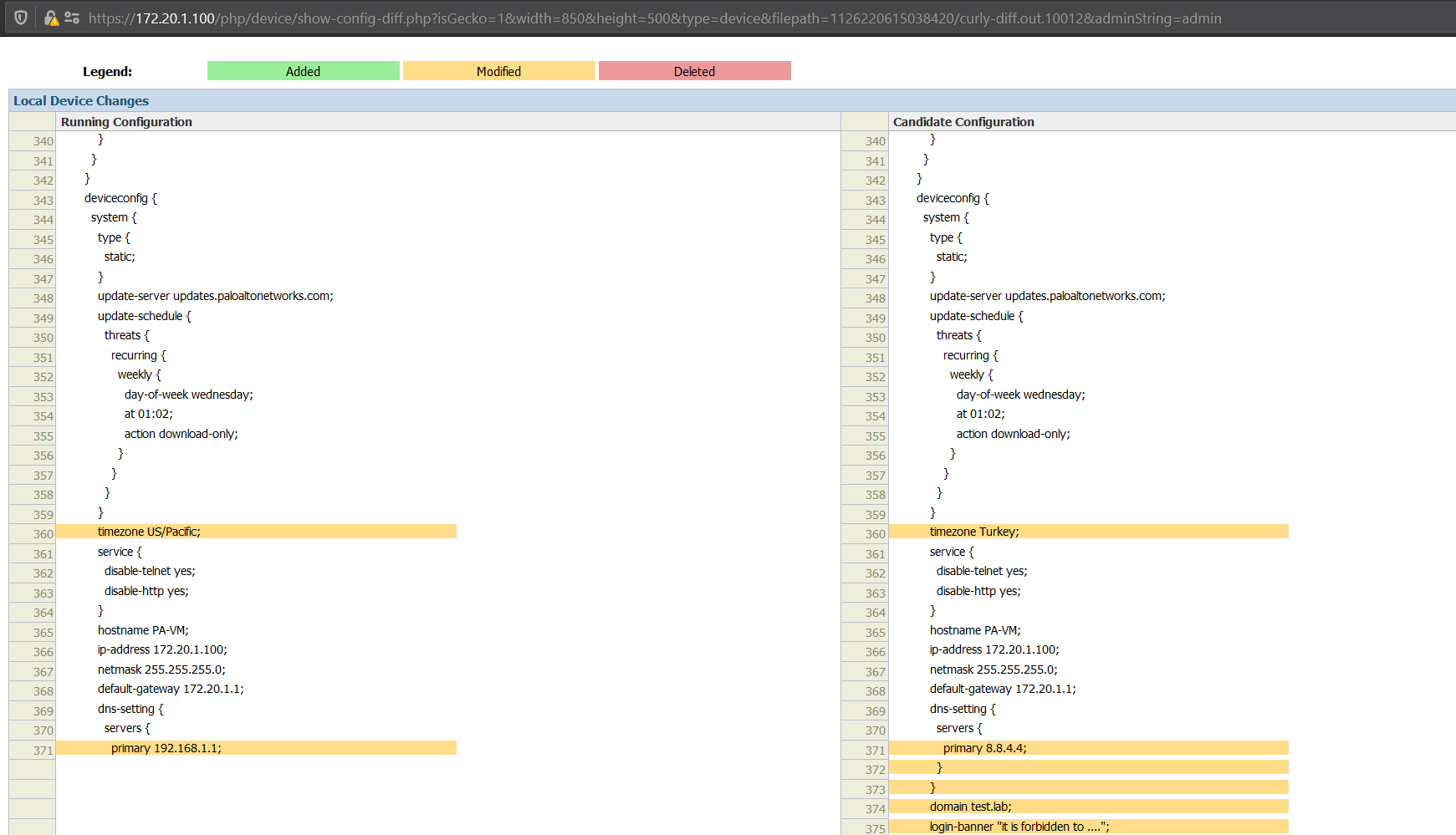
Task: Click the red Deleted legend swatch
Action: pos(695,71)
